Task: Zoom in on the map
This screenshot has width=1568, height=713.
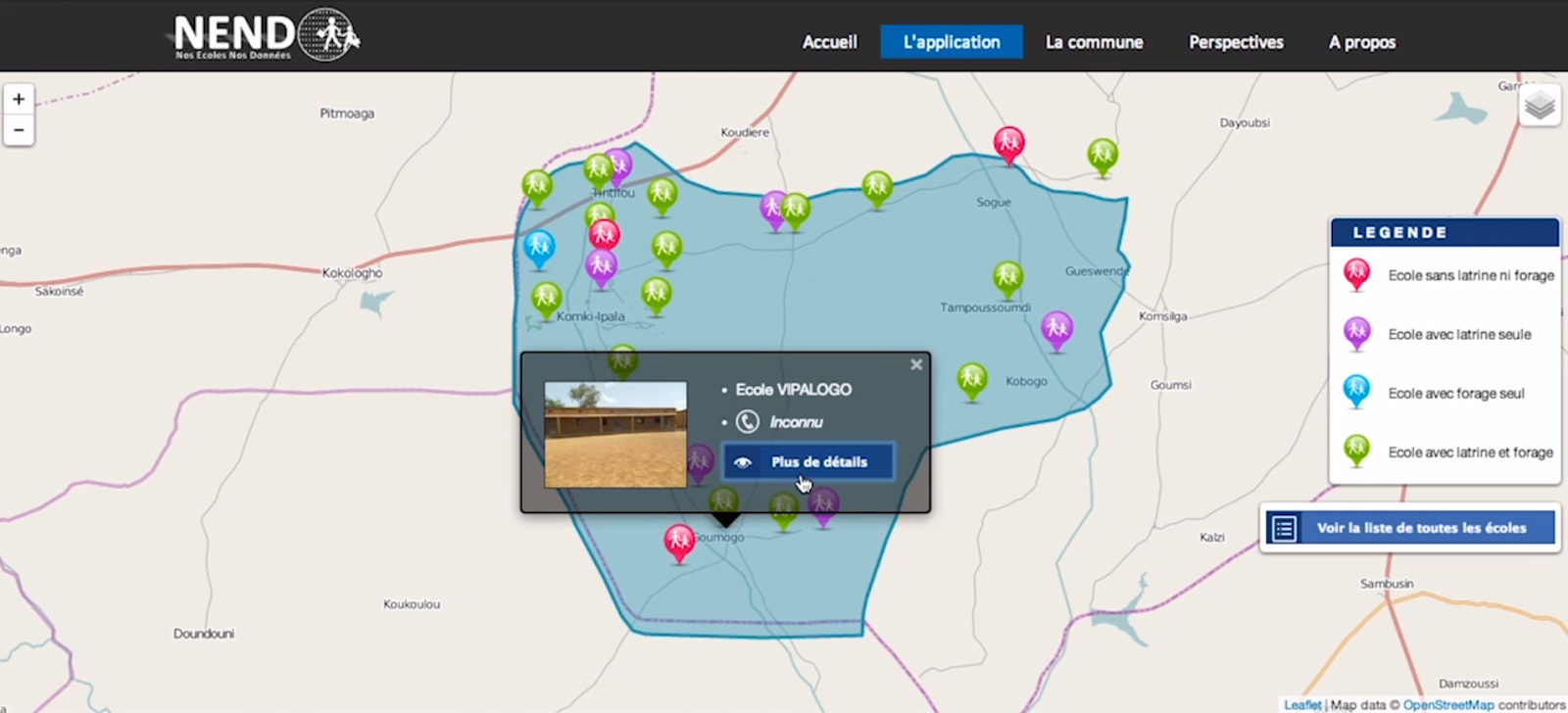Action: 19,99
